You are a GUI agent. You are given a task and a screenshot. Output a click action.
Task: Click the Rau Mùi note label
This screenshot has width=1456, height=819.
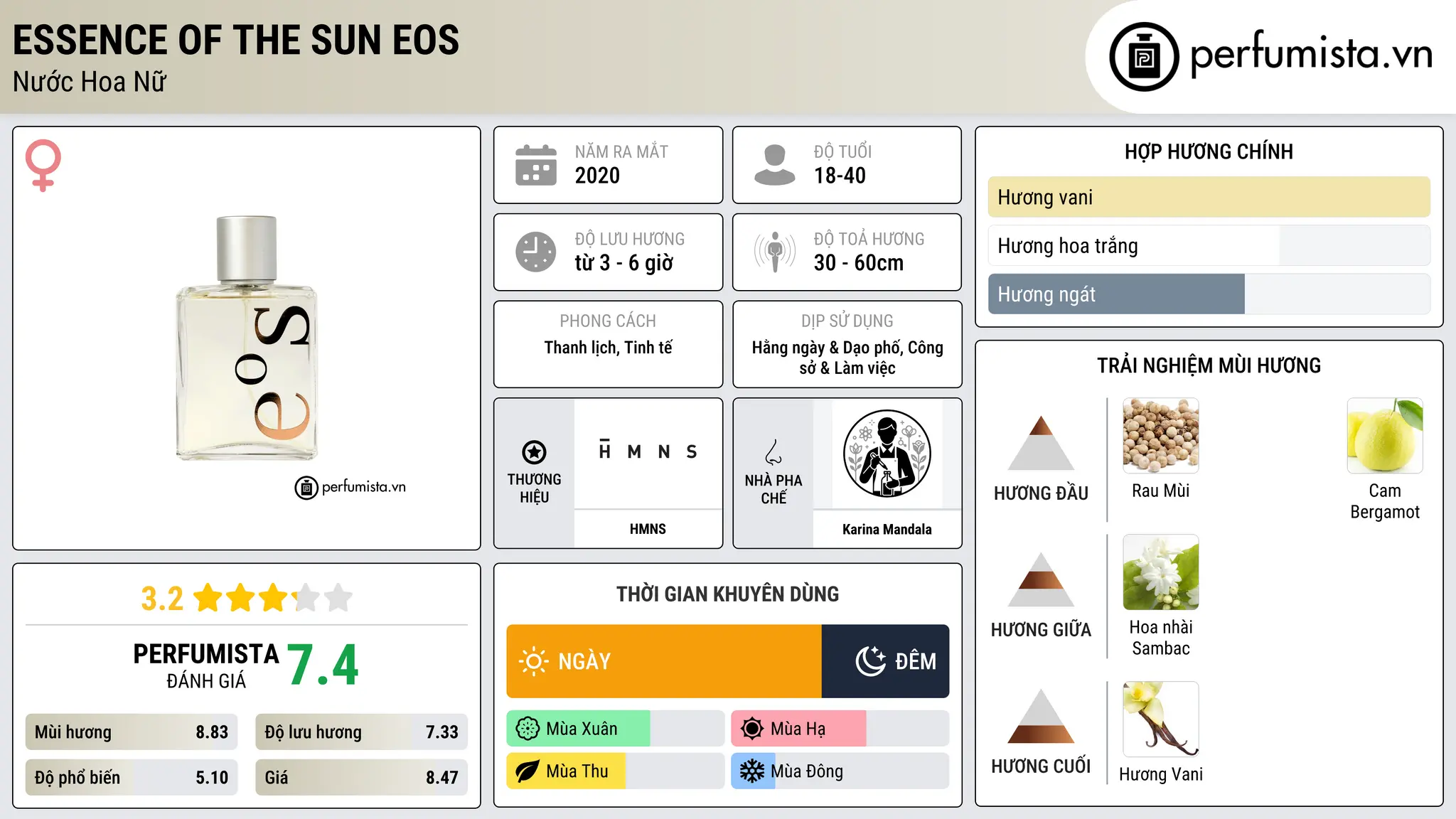(x=1161, y=491)
